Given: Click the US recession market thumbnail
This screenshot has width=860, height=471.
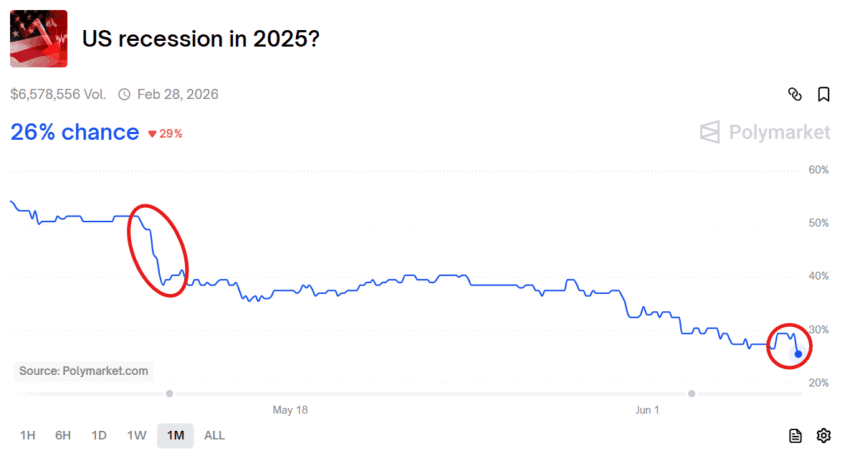Looking at the screenshot, I should [39, 39].
